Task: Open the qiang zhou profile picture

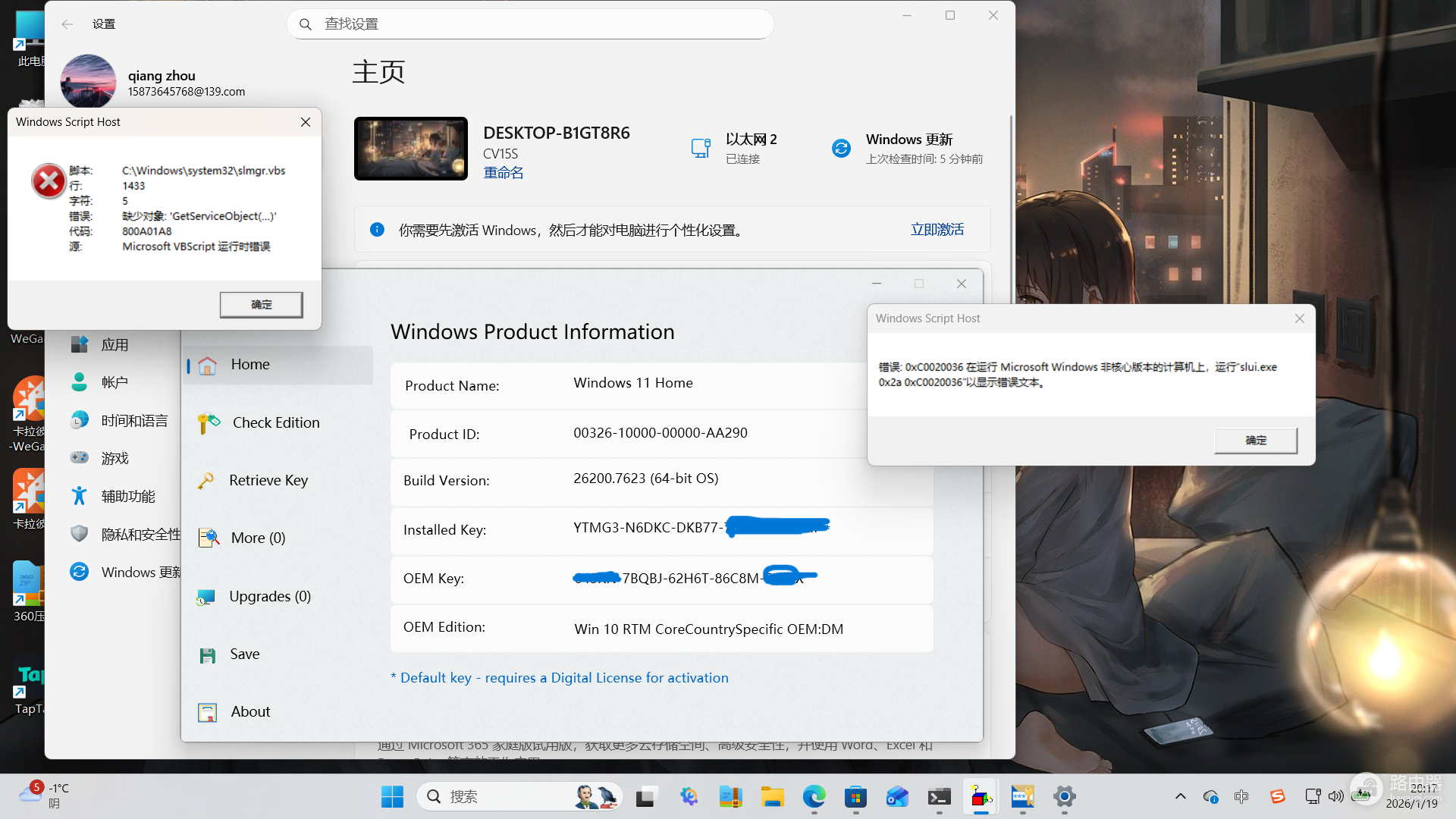Action: [x=88, y=82]
